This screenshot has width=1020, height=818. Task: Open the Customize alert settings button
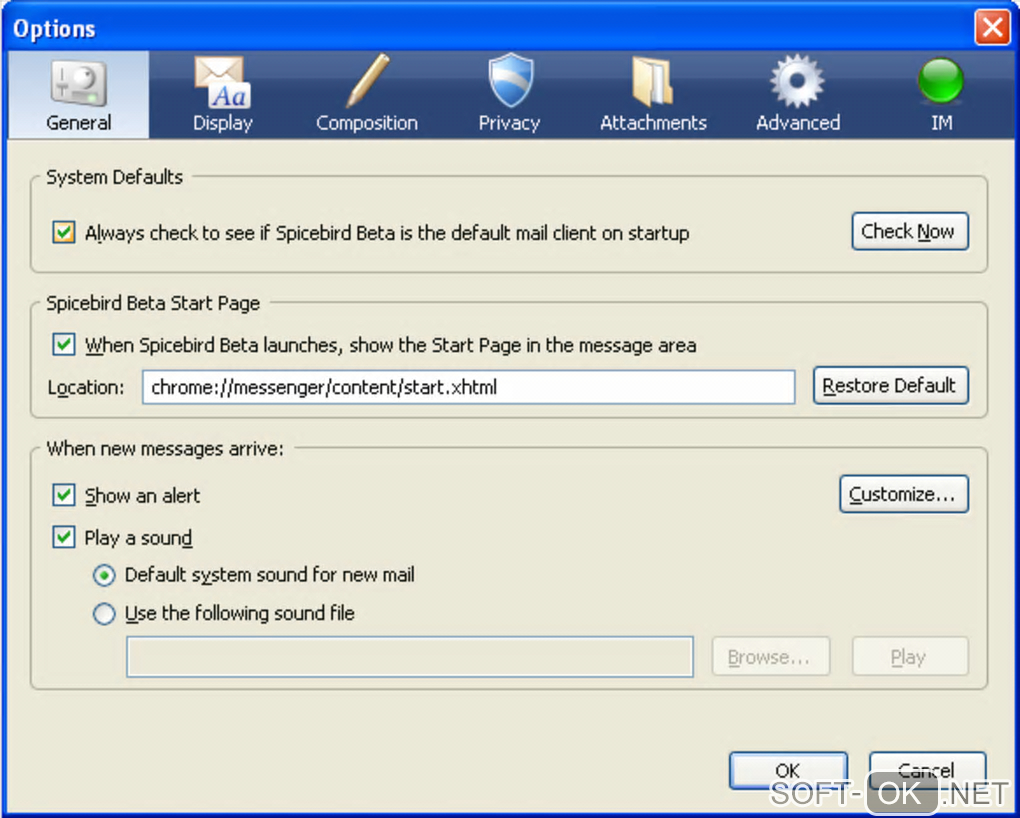pos(904,494)
